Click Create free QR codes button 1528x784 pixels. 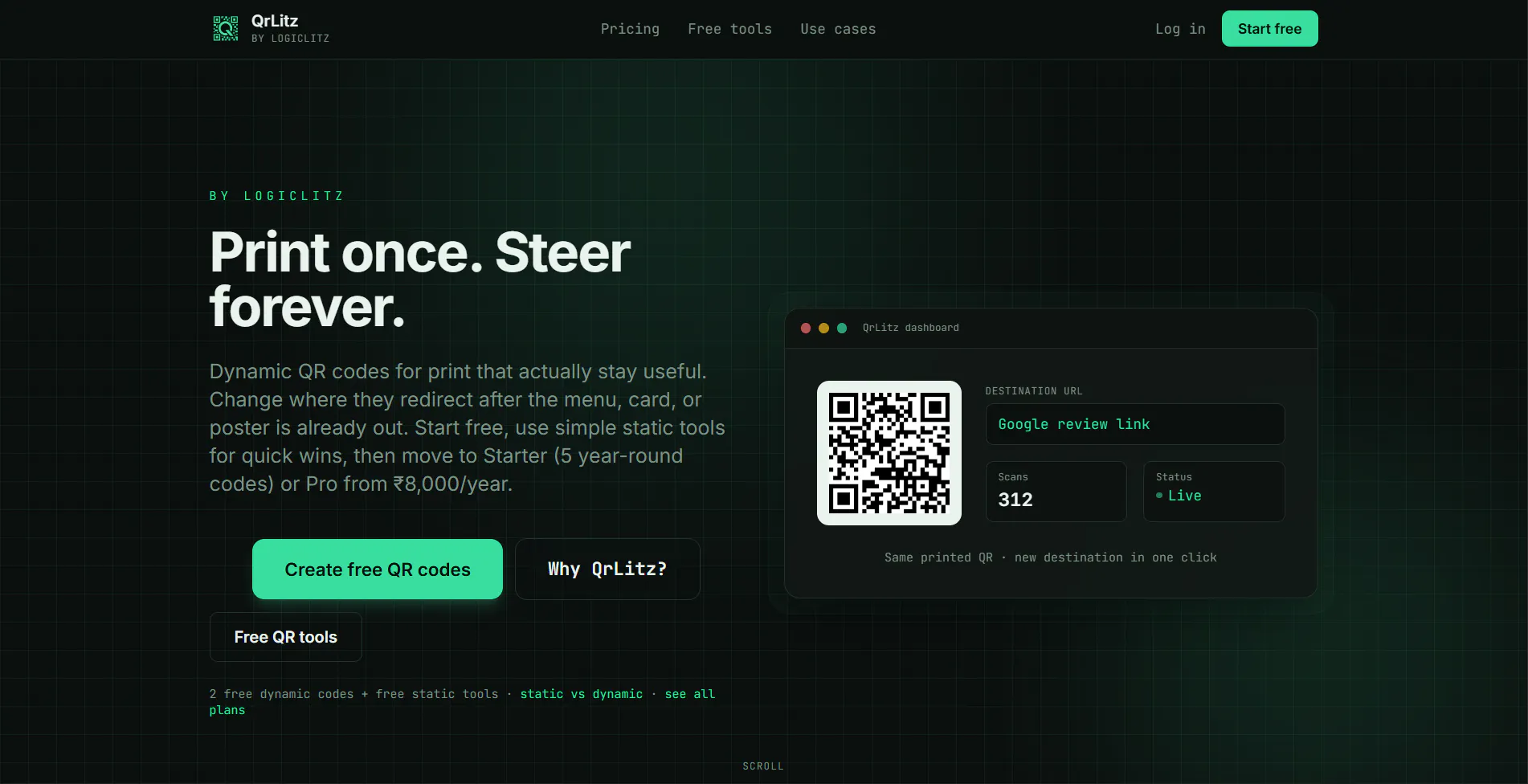click(x=378, y=569)
